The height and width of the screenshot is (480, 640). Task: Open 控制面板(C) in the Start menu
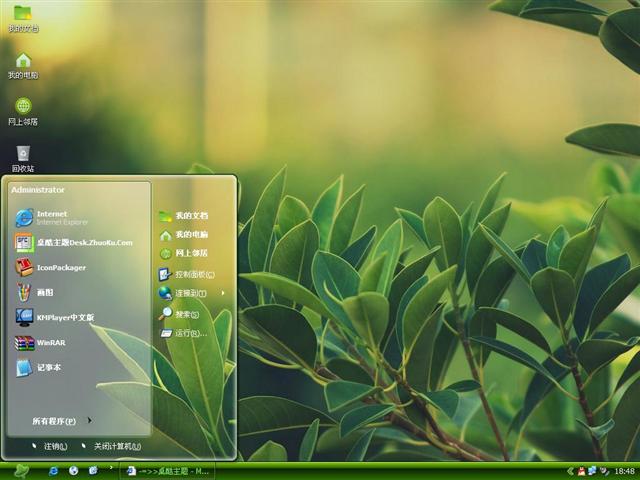pyautogui.click(x=194, y=274)
